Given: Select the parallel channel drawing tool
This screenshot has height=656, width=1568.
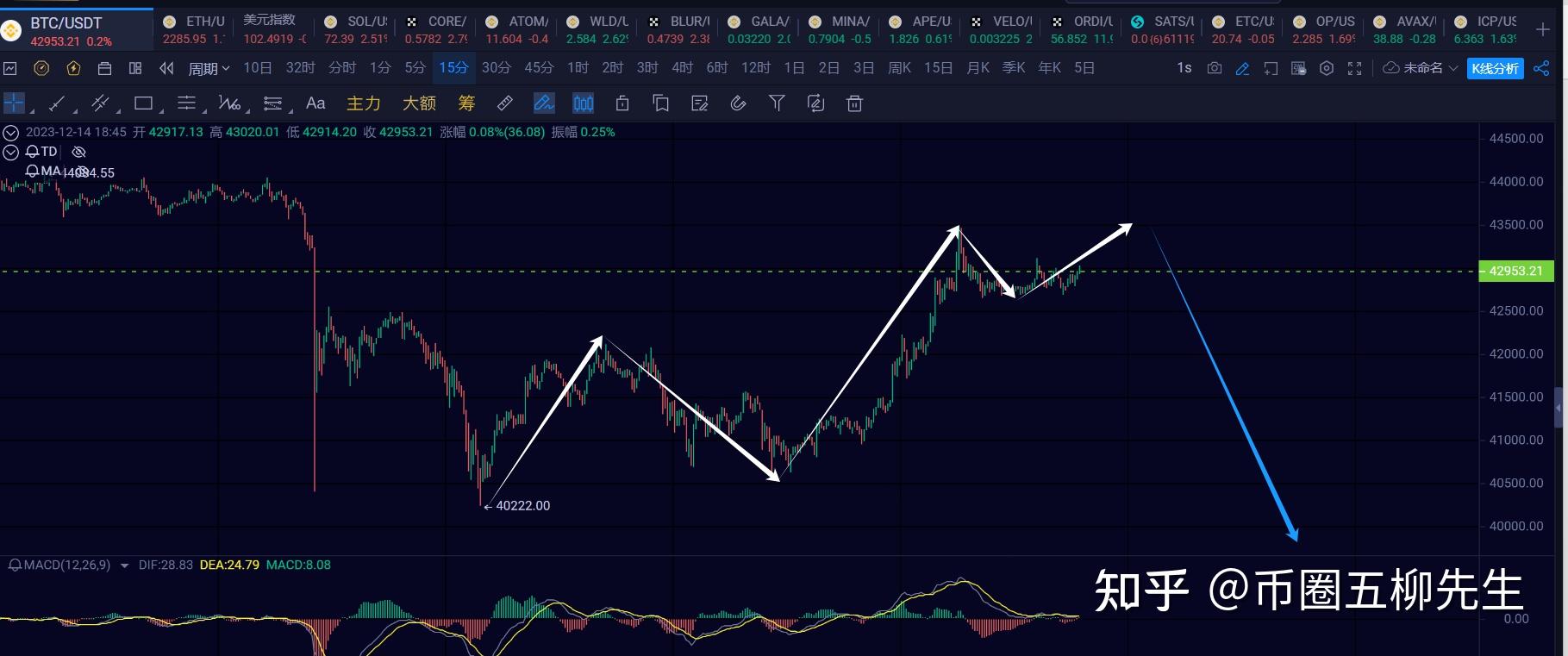Looking at the screenshot, I should [x=100, y=103].
